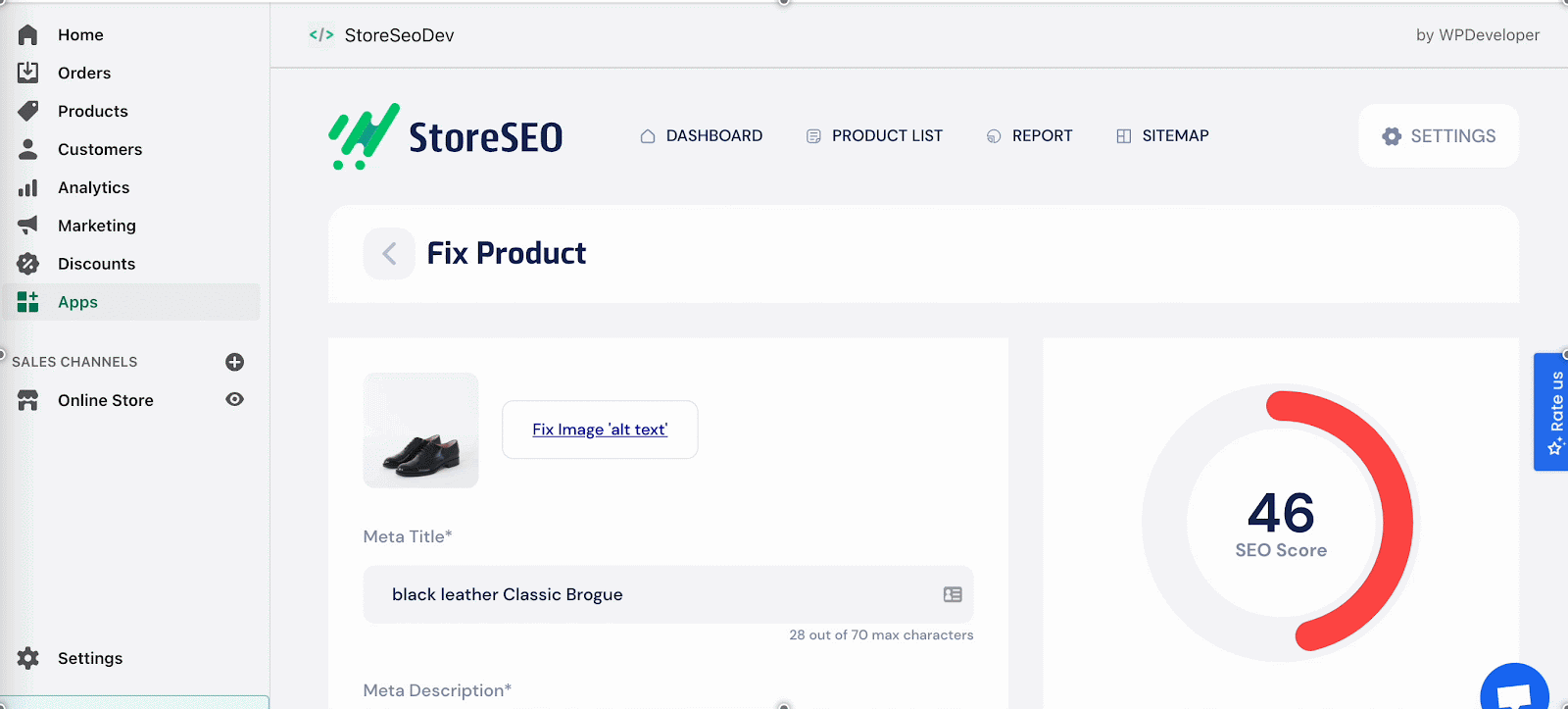Click the Discounts badge icon
Screen dimensions: 1568x709
pos(27,264)
